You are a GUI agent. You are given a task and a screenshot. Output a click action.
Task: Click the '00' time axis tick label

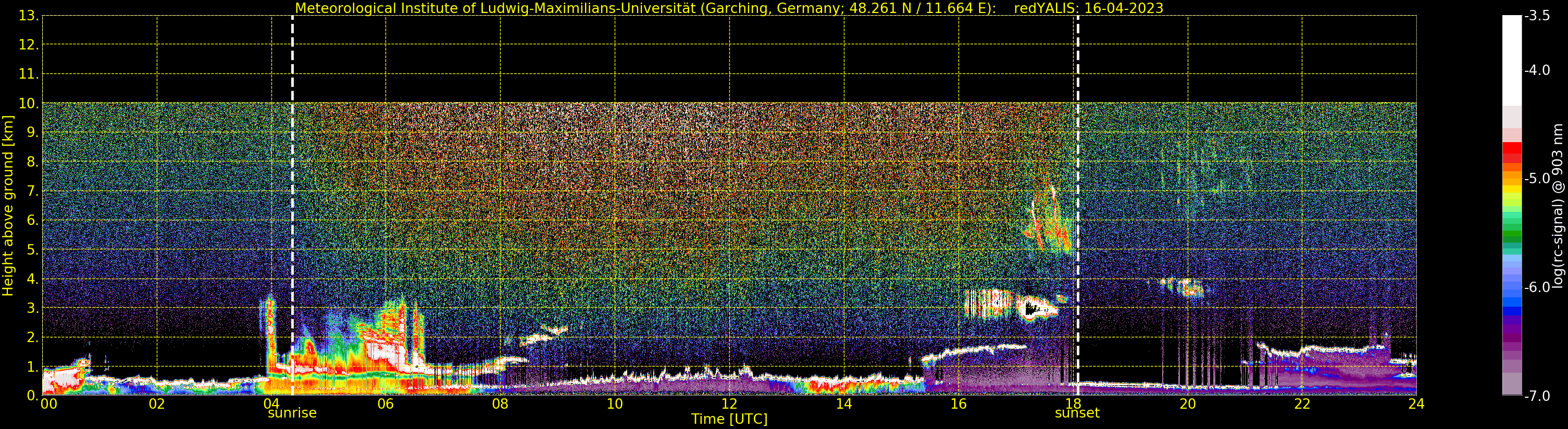point(48,403)
